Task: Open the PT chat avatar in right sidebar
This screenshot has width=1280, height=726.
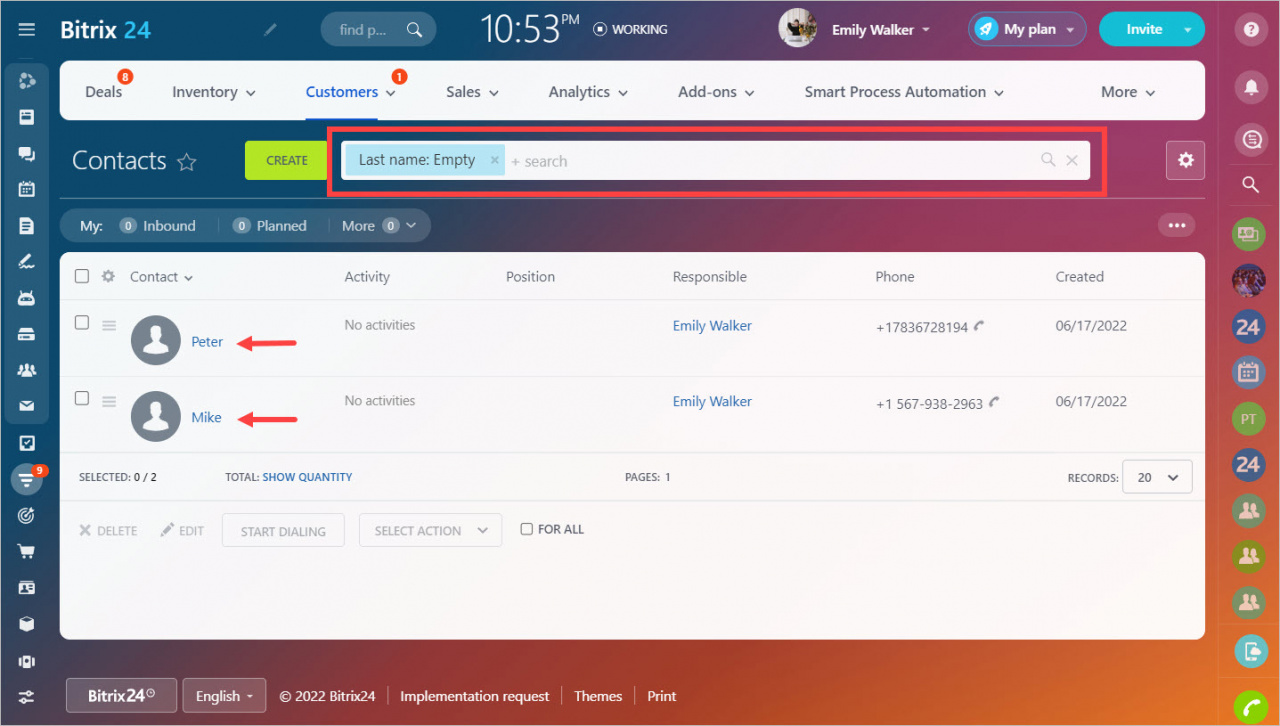Action: point(1249,419)
